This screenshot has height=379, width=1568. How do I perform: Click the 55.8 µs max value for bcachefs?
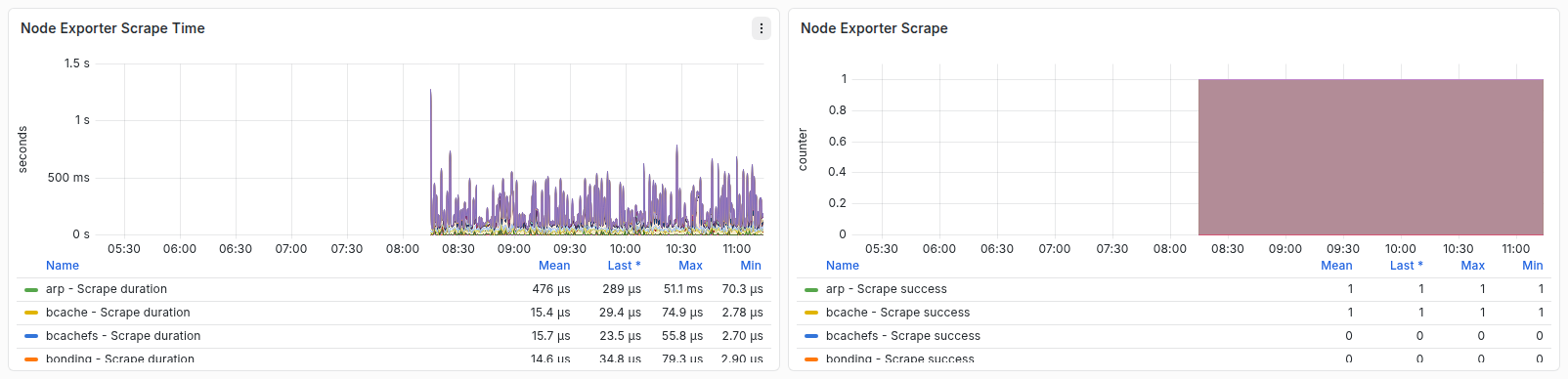click(682, 336)
